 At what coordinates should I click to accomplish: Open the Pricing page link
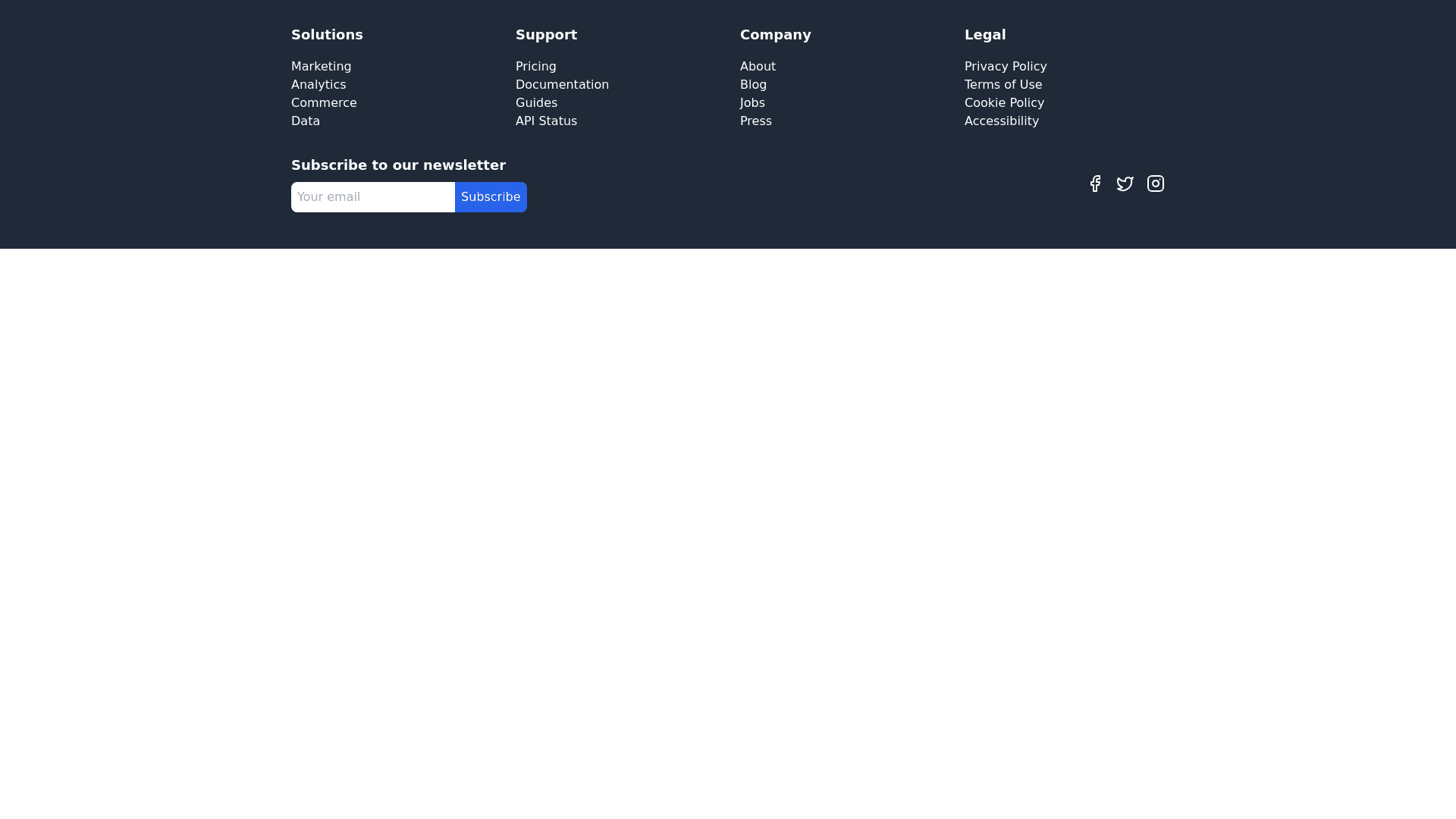[535, 67]
